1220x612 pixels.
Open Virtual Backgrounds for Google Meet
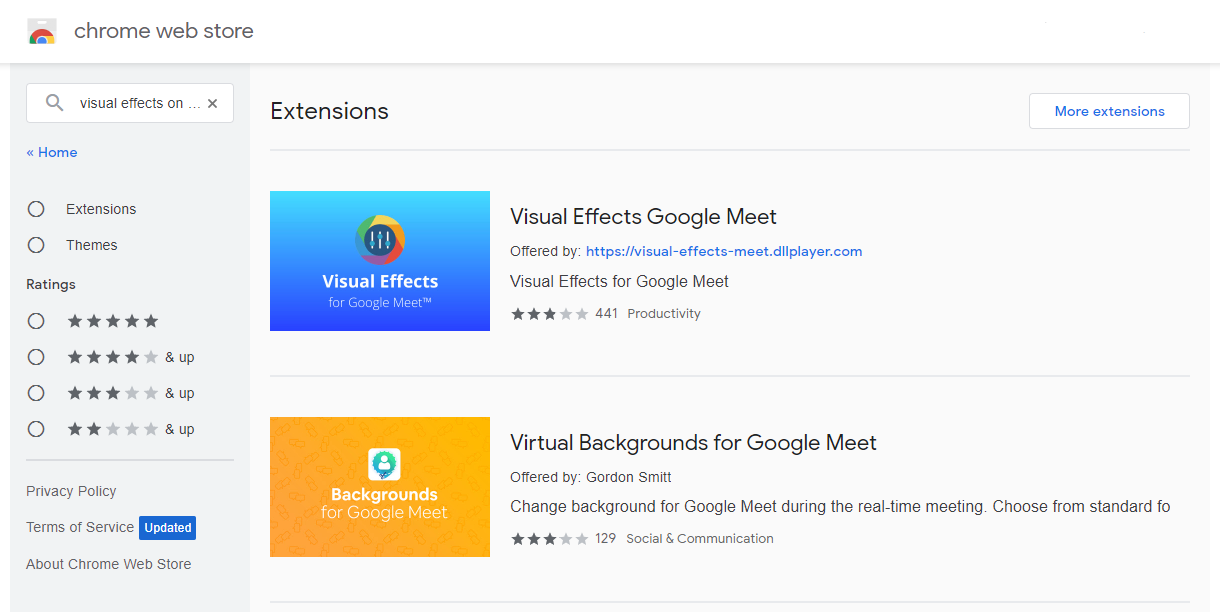pos(693,442)
